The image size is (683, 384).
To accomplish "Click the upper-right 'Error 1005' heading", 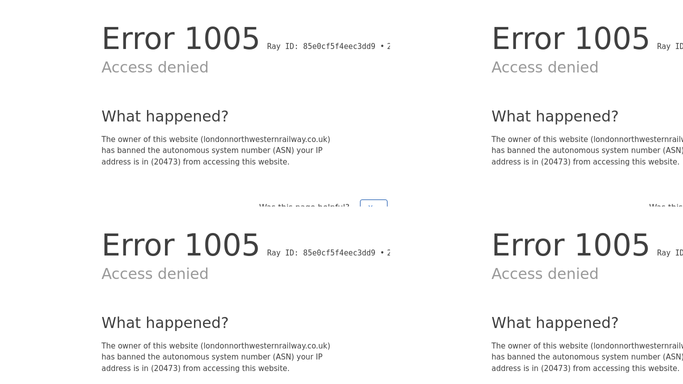I will [570, 39].
